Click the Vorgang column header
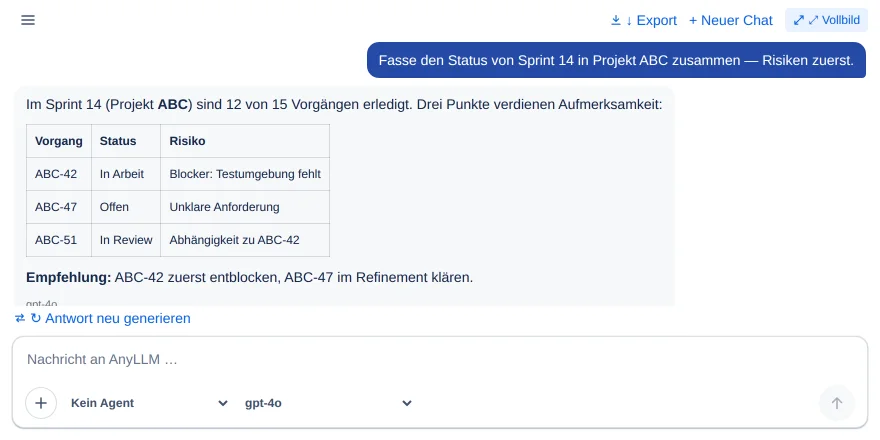 coord(59,141)
